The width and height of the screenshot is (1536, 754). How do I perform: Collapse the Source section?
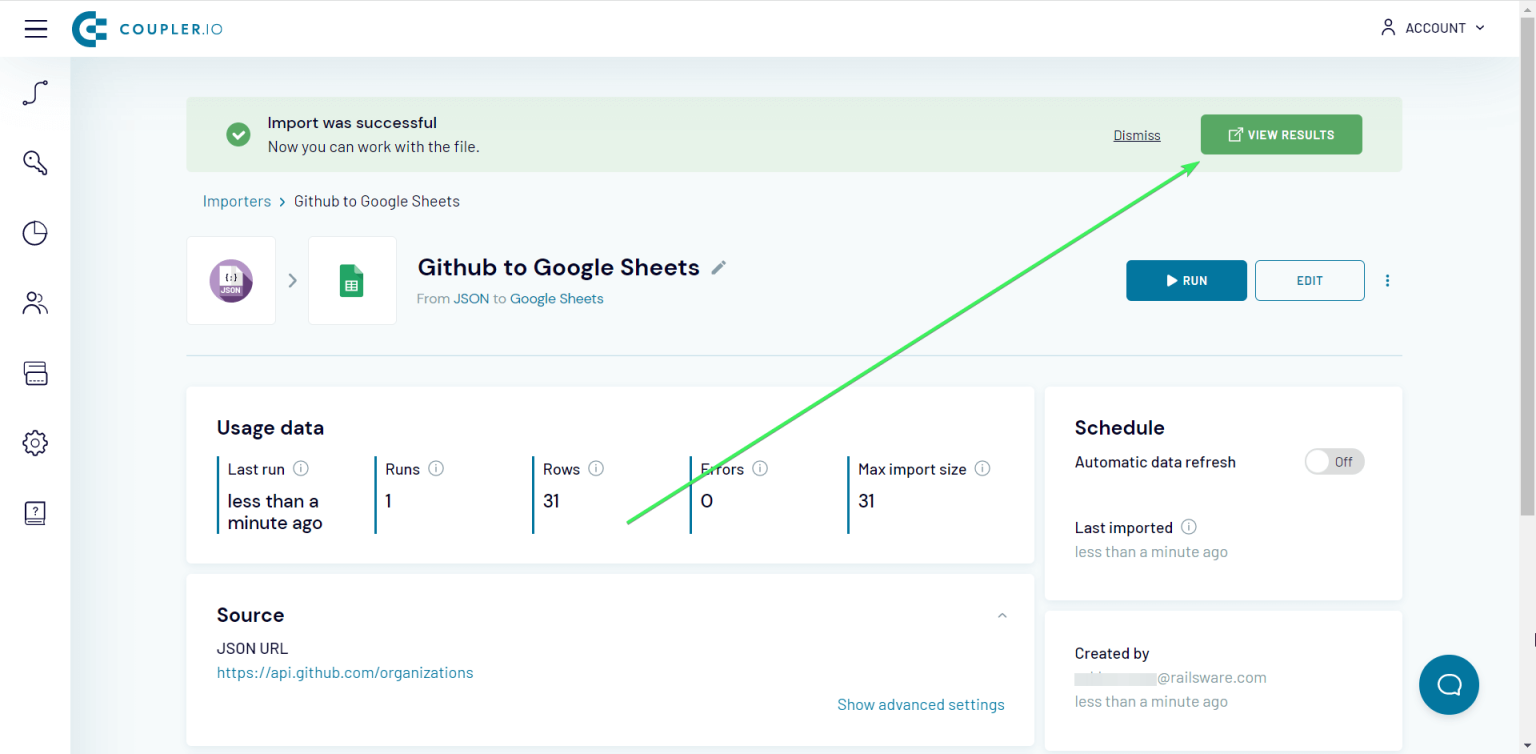click(1002, 615)
